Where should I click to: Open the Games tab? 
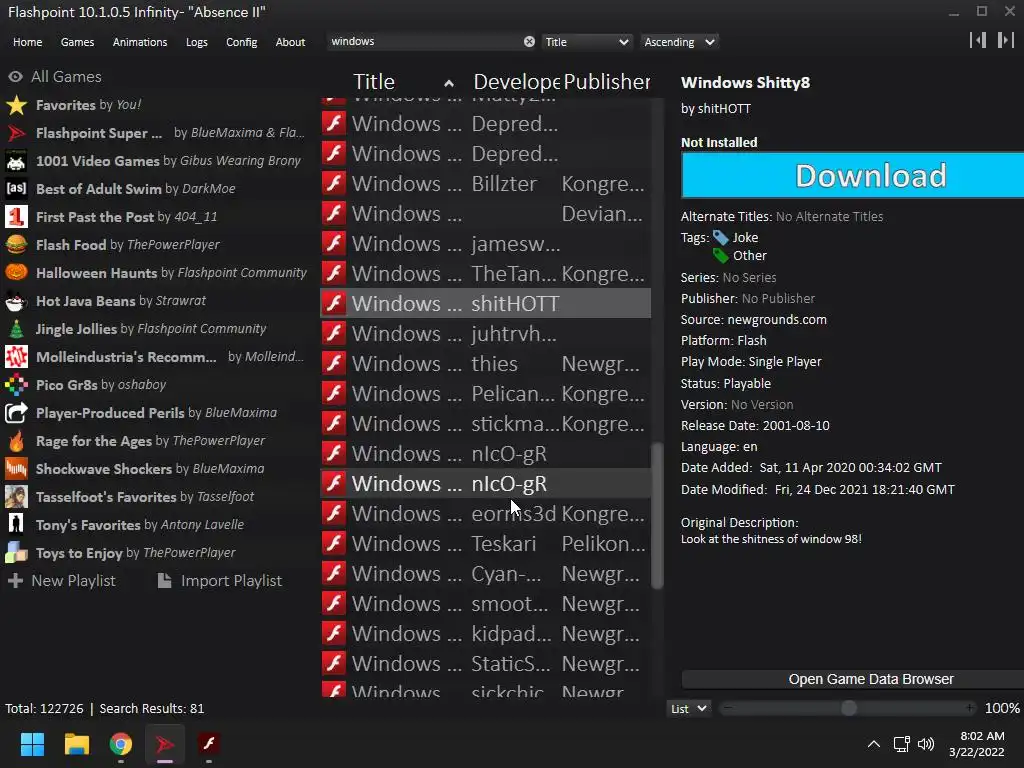click(77, 42)
